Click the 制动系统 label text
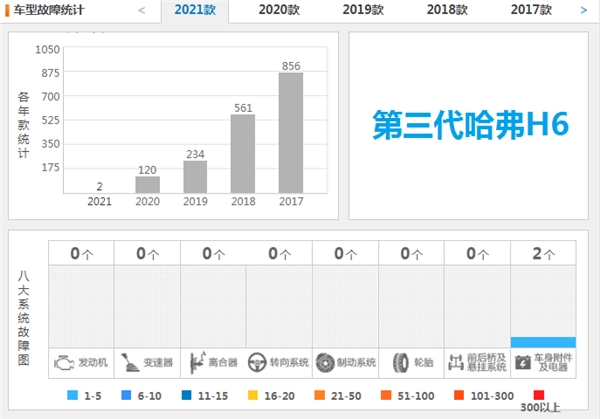600x419 pixels. [356, 362]
